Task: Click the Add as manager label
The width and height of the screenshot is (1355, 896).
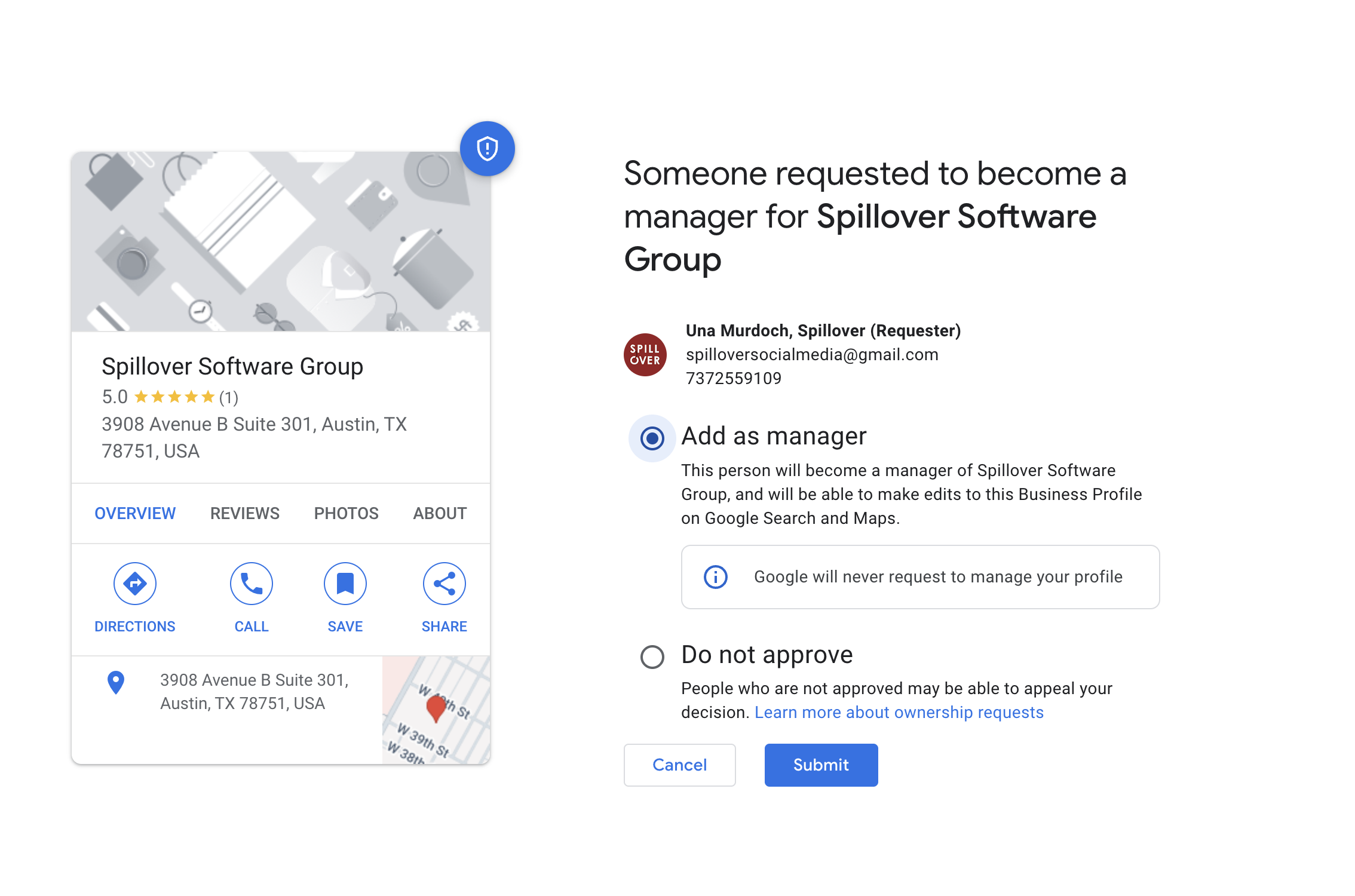Action: (x=774, y=437)
